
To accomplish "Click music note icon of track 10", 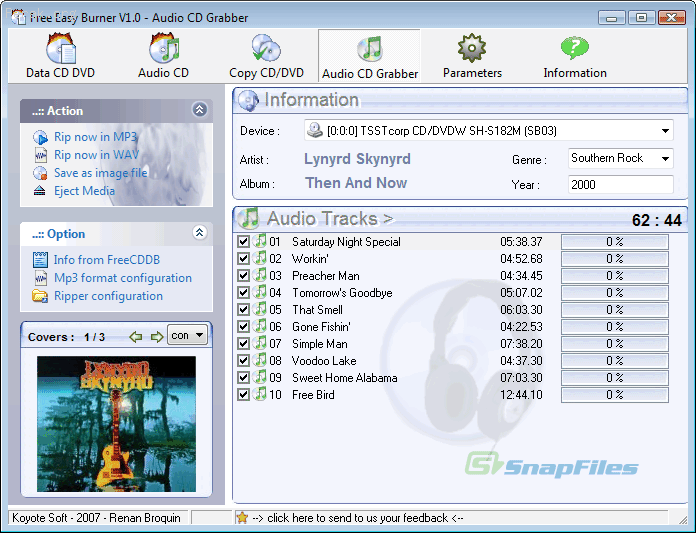I will [260, 394].
